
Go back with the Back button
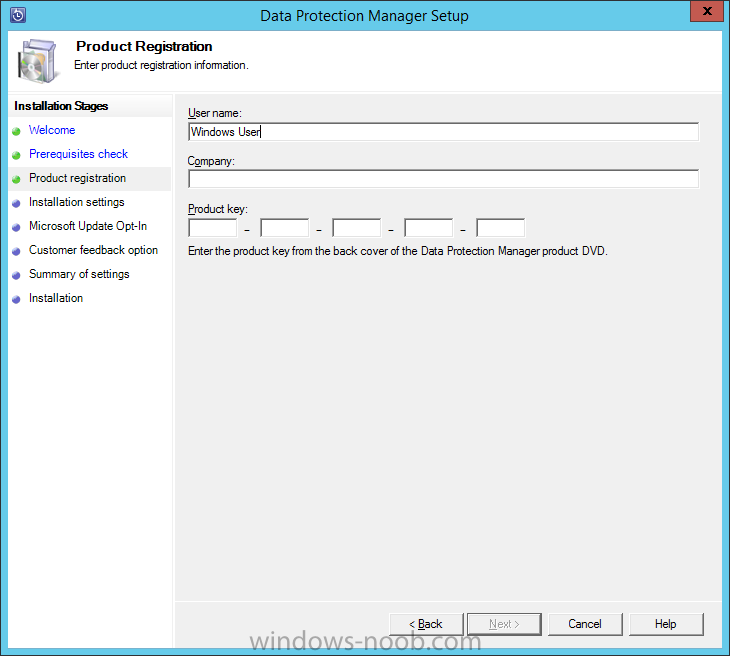pos(426,624)
